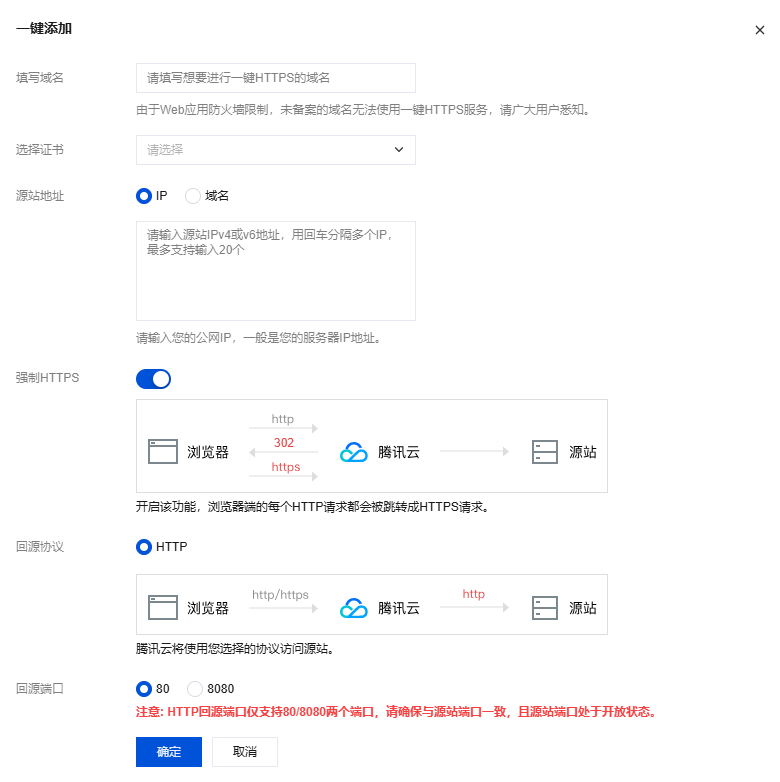Click origin server icon in 回源协议 diagram
The width and height of the screenshot is (780, 782).
pyautogui.click(x=545, y=608)
